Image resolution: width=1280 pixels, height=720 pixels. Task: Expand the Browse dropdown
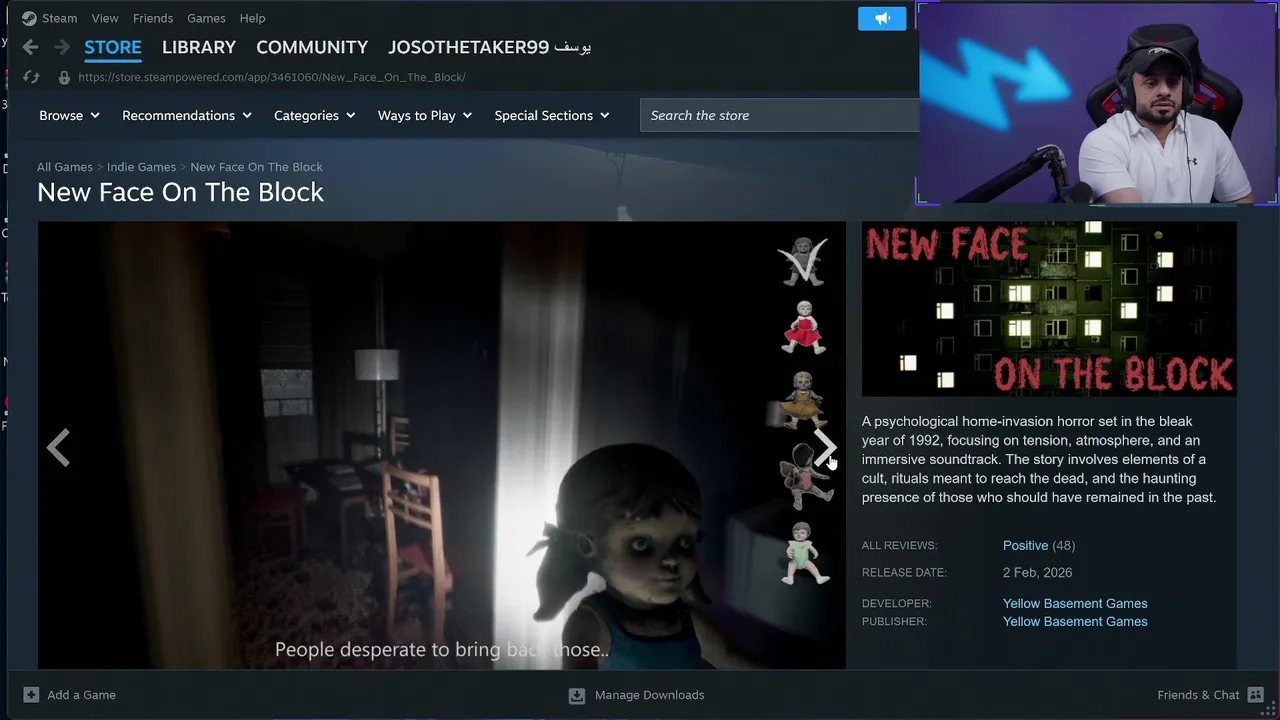tap(69, 115)
